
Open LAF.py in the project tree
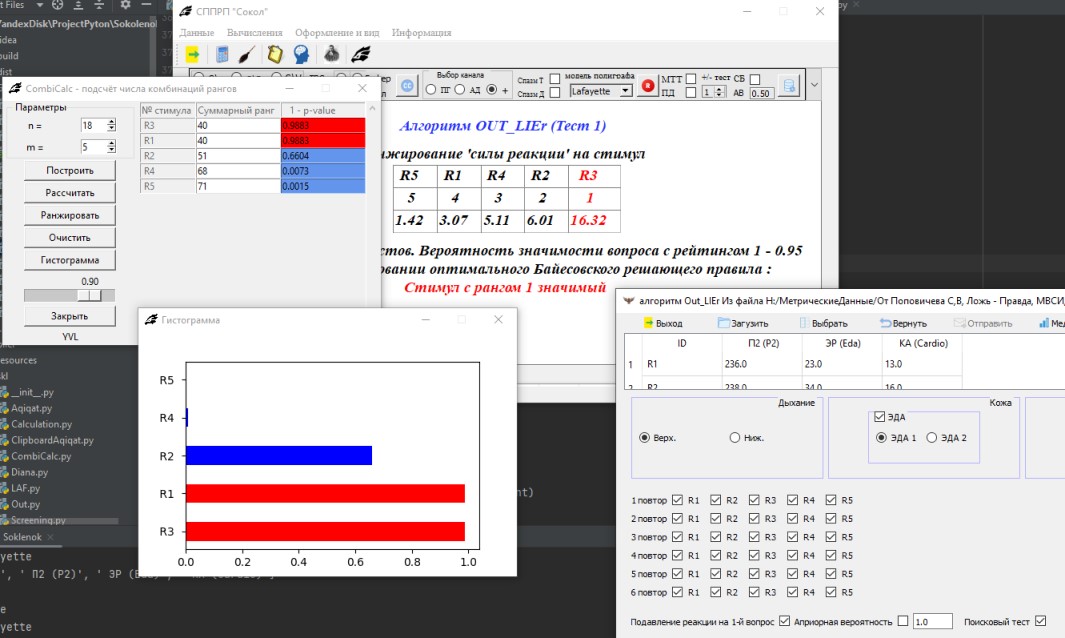tap(25, 488)
